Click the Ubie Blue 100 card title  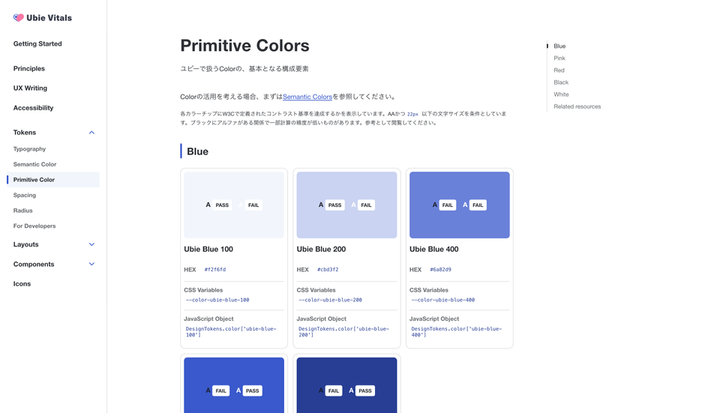pyautogui.click(x=208, y=249)
